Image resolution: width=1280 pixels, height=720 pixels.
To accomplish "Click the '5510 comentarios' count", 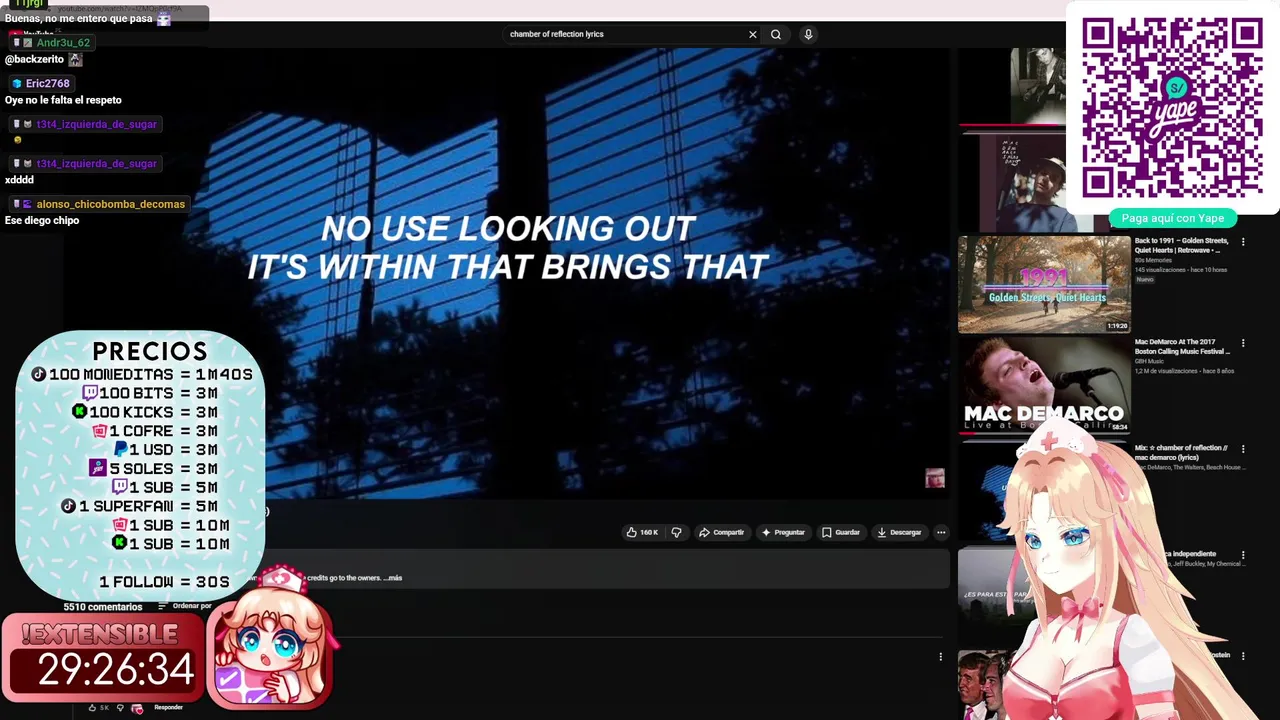I will [103, 607].
